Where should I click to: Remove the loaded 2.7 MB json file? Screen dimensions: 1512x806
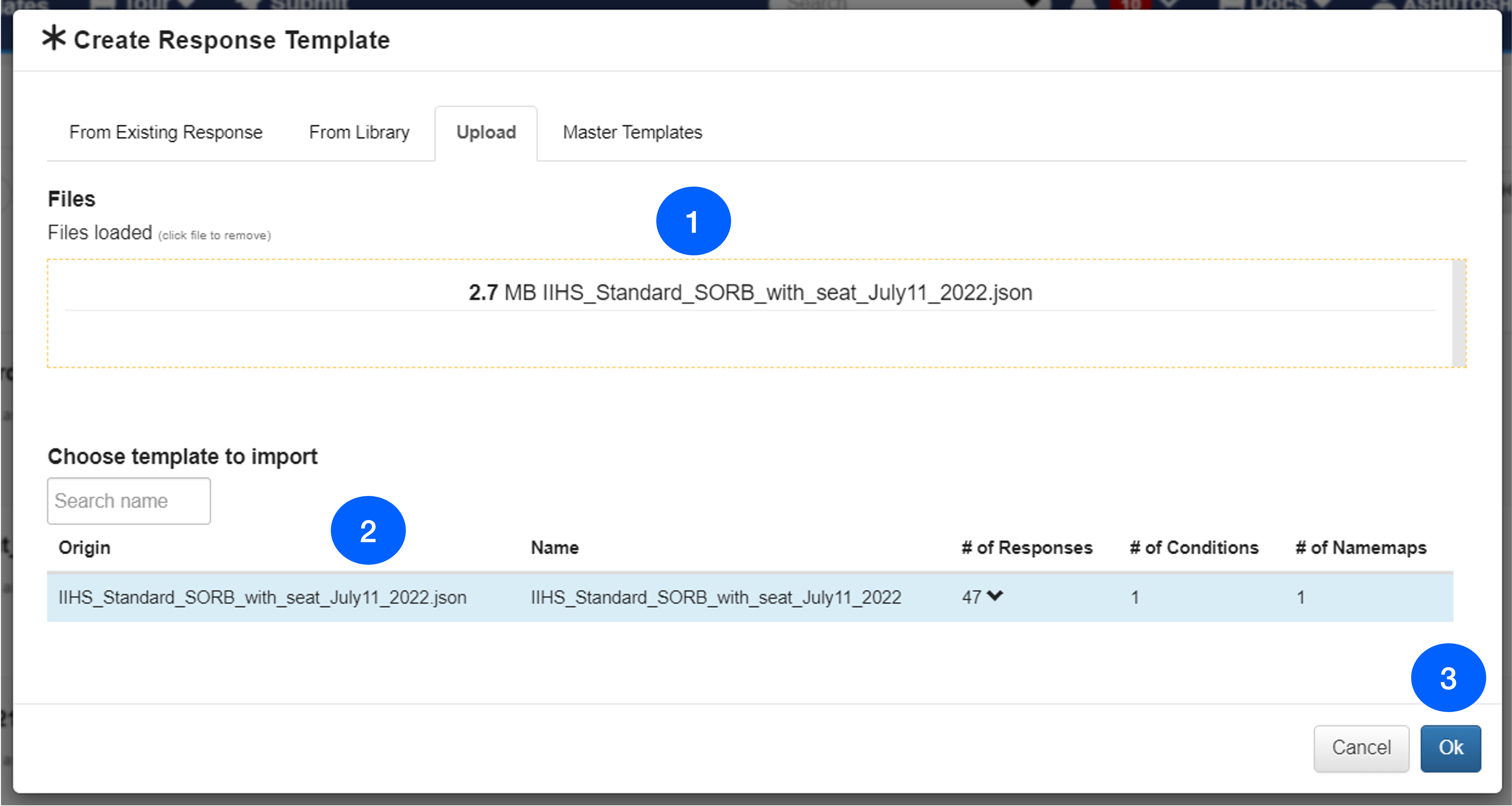[750, 292]
